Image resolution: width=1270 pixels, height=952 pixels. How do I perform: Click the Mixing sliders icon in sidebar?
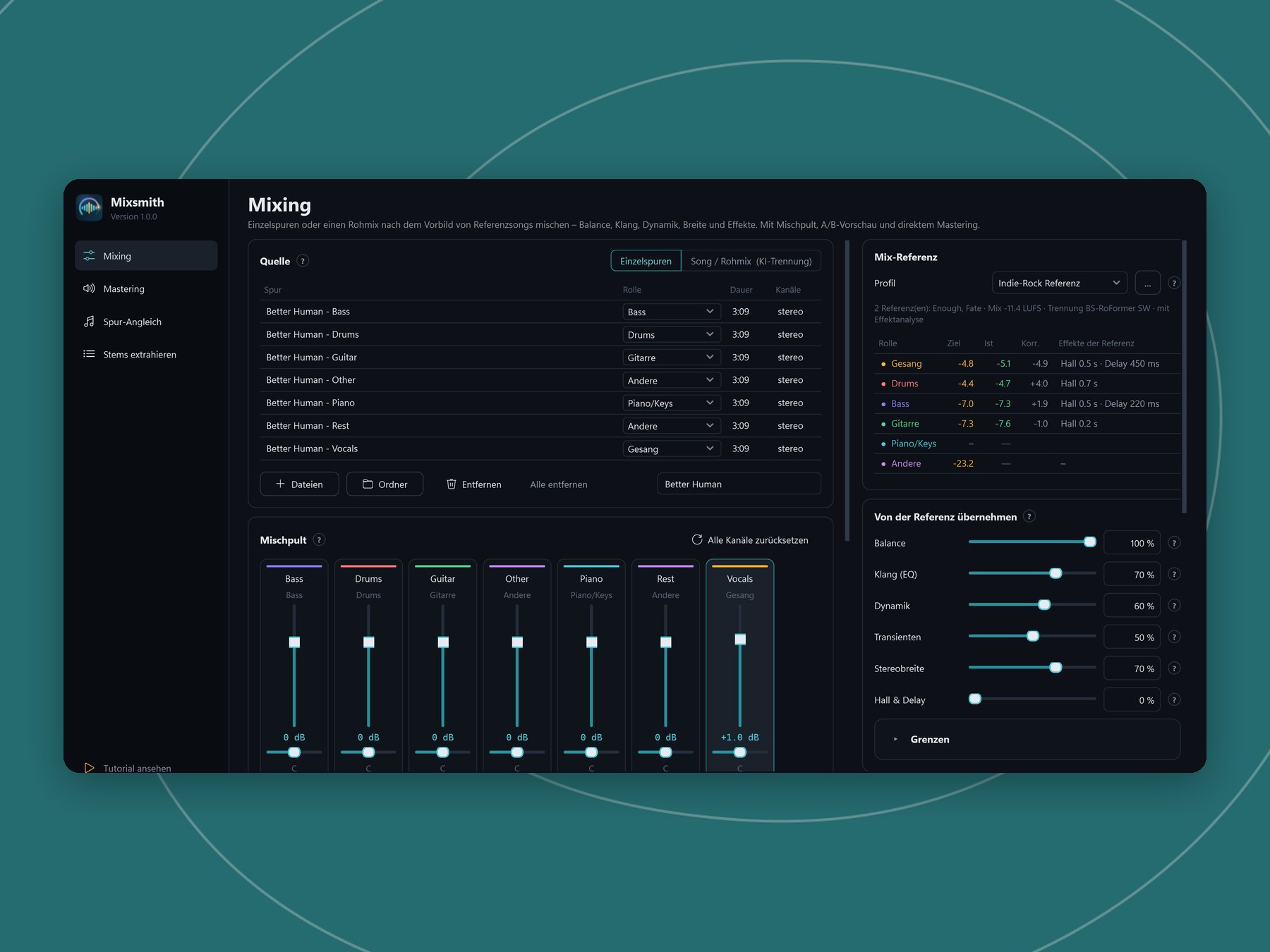pos(89,256)
